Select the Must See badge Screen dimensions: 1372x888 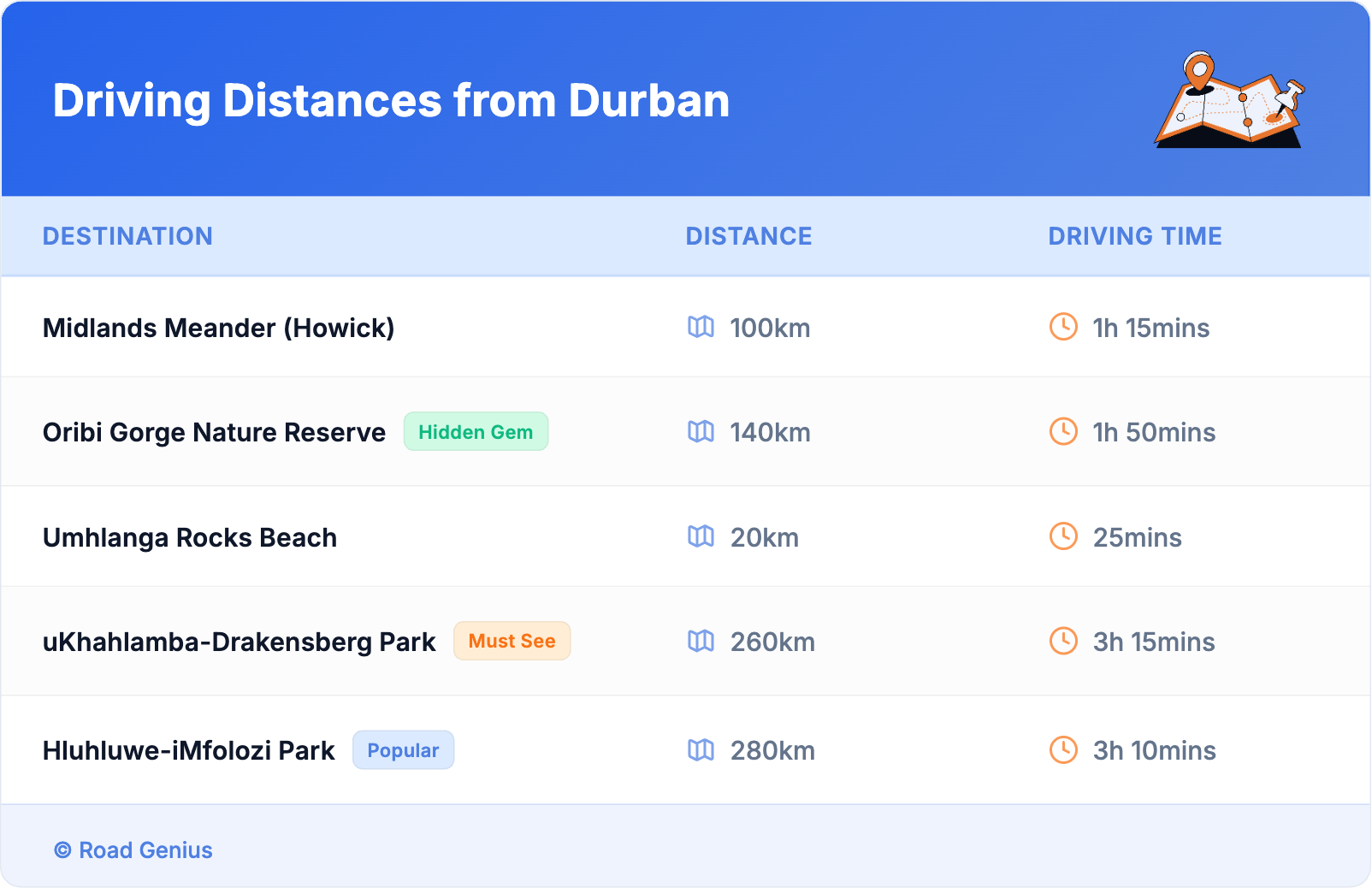(x=512, y=641)
